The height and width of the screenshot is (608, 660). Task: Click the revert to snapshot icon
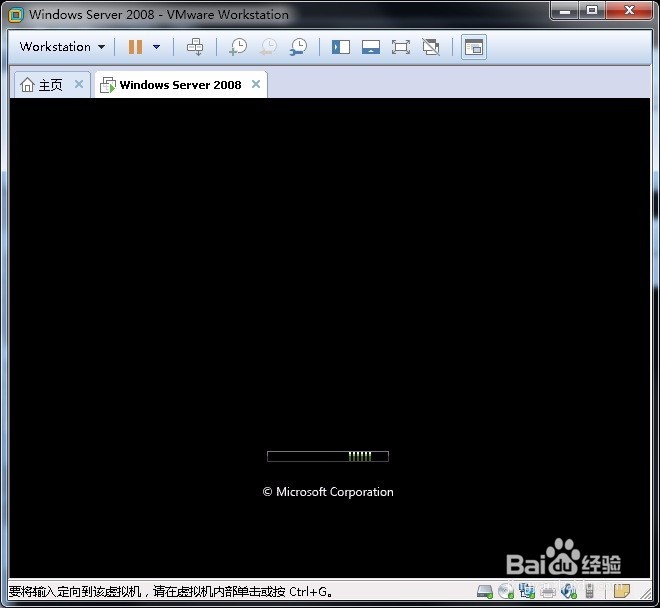click(x=268, y=47)
